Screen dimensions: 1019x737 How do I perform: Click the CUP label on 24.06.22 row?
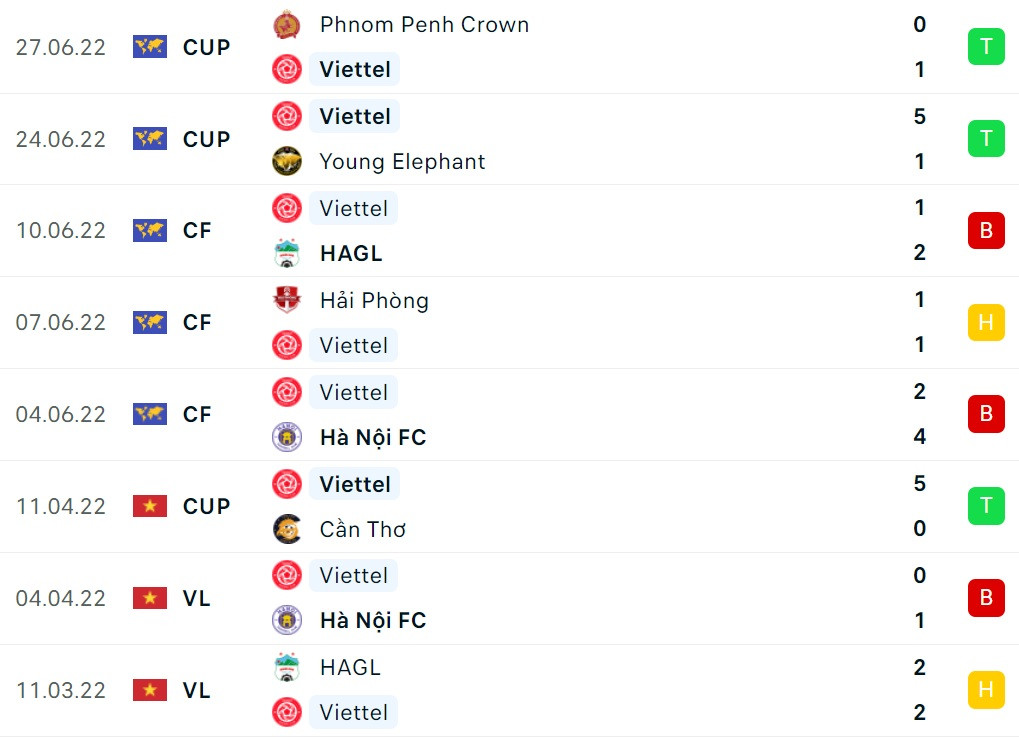click(x=207, y=139)
